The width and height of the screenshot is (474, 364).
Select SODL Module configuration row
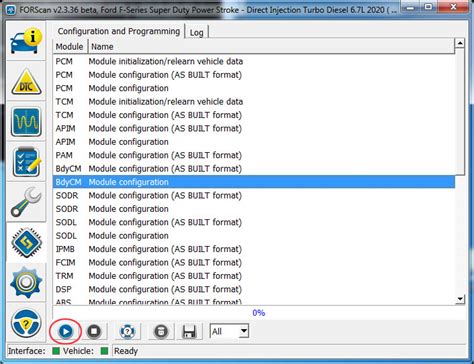pos(254,236)
